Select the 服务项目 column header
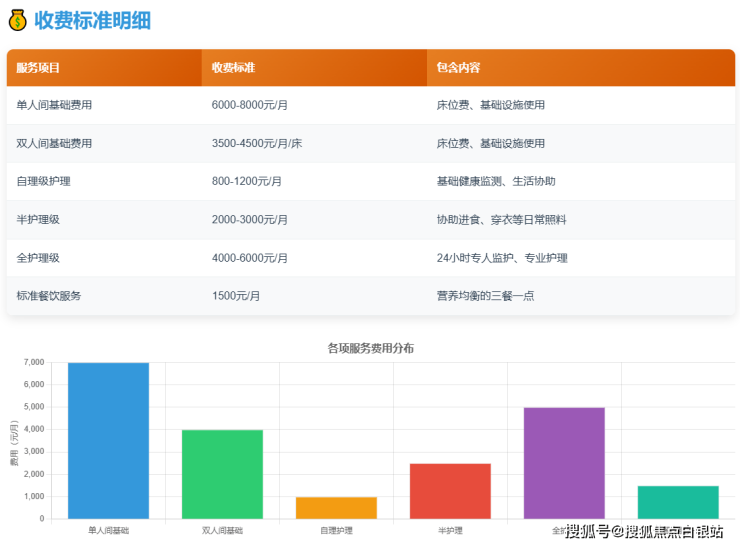This screenshot has width=740, height=547. click(39, 68)
